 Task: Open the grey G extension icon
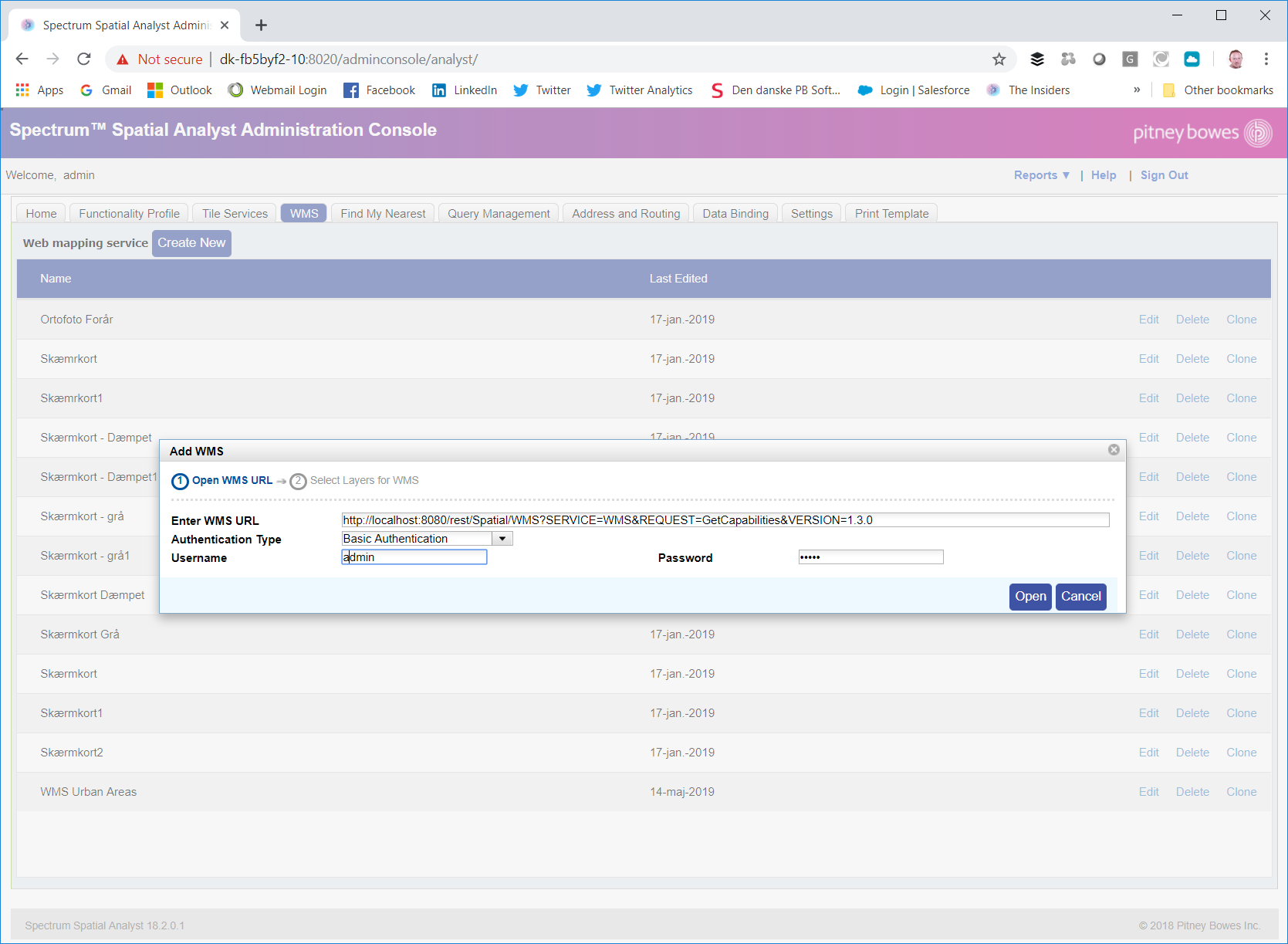pos(1130,59)
